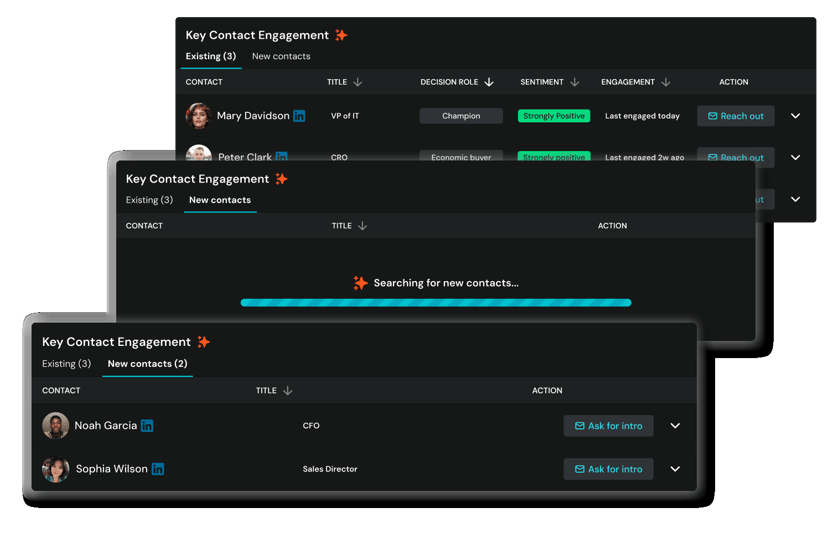The height and width of the screenshot is (549, 833).
Task: Click 'Searching for new contacts...' text
Action: click(446, 283)
